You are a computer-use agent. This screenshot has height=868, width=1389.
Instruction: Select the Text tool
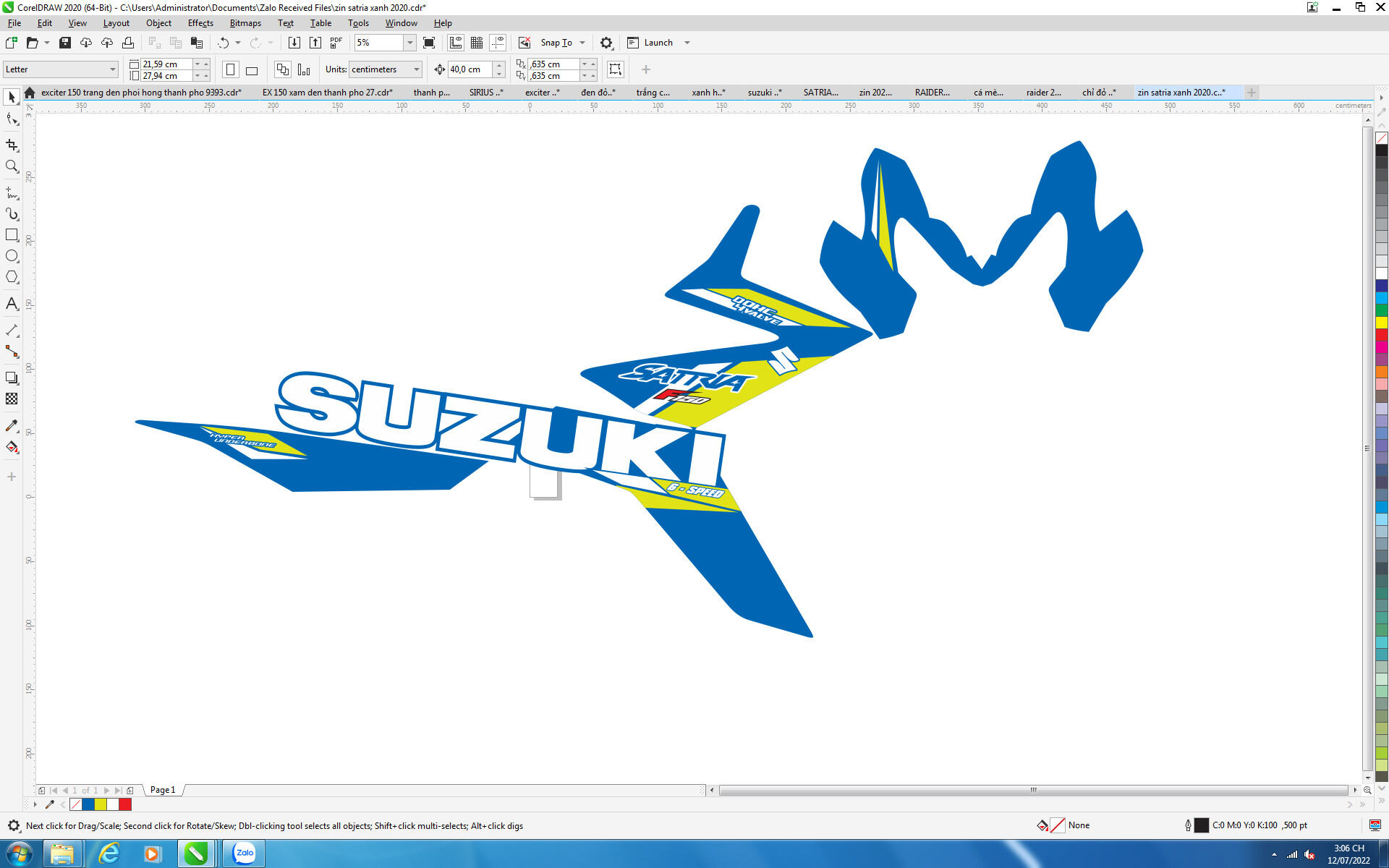12,304
